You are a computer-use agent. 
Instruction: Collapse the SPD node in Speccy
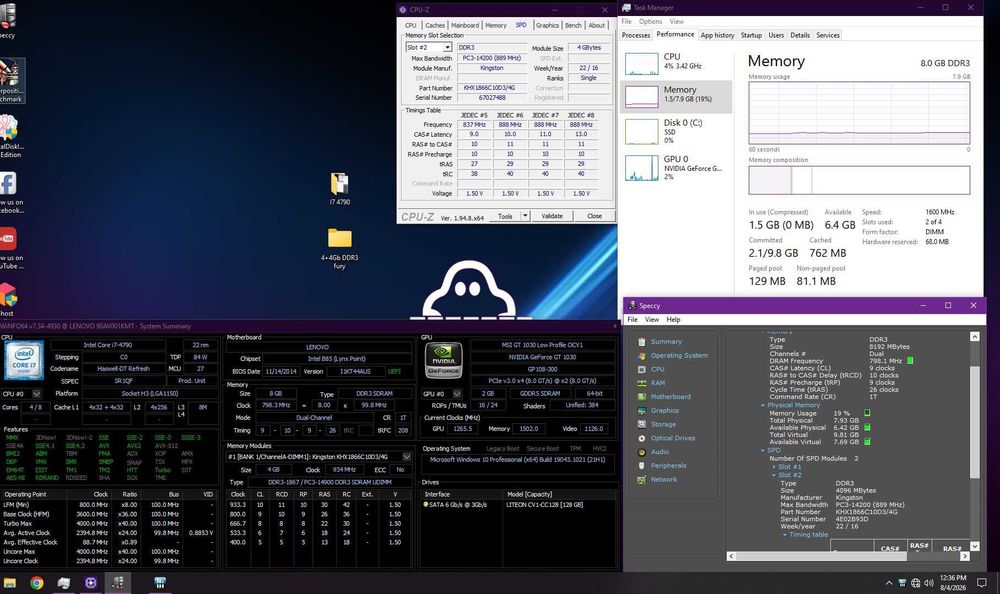tap(763, 450)
